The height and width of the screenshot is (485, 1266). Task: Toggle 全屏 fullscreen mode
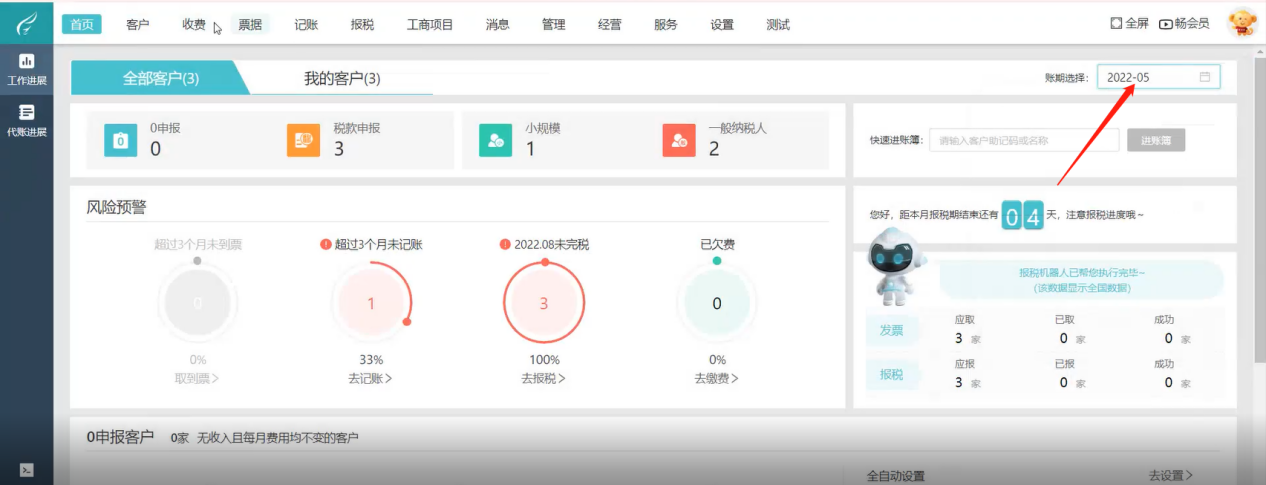pos(1129,23)
